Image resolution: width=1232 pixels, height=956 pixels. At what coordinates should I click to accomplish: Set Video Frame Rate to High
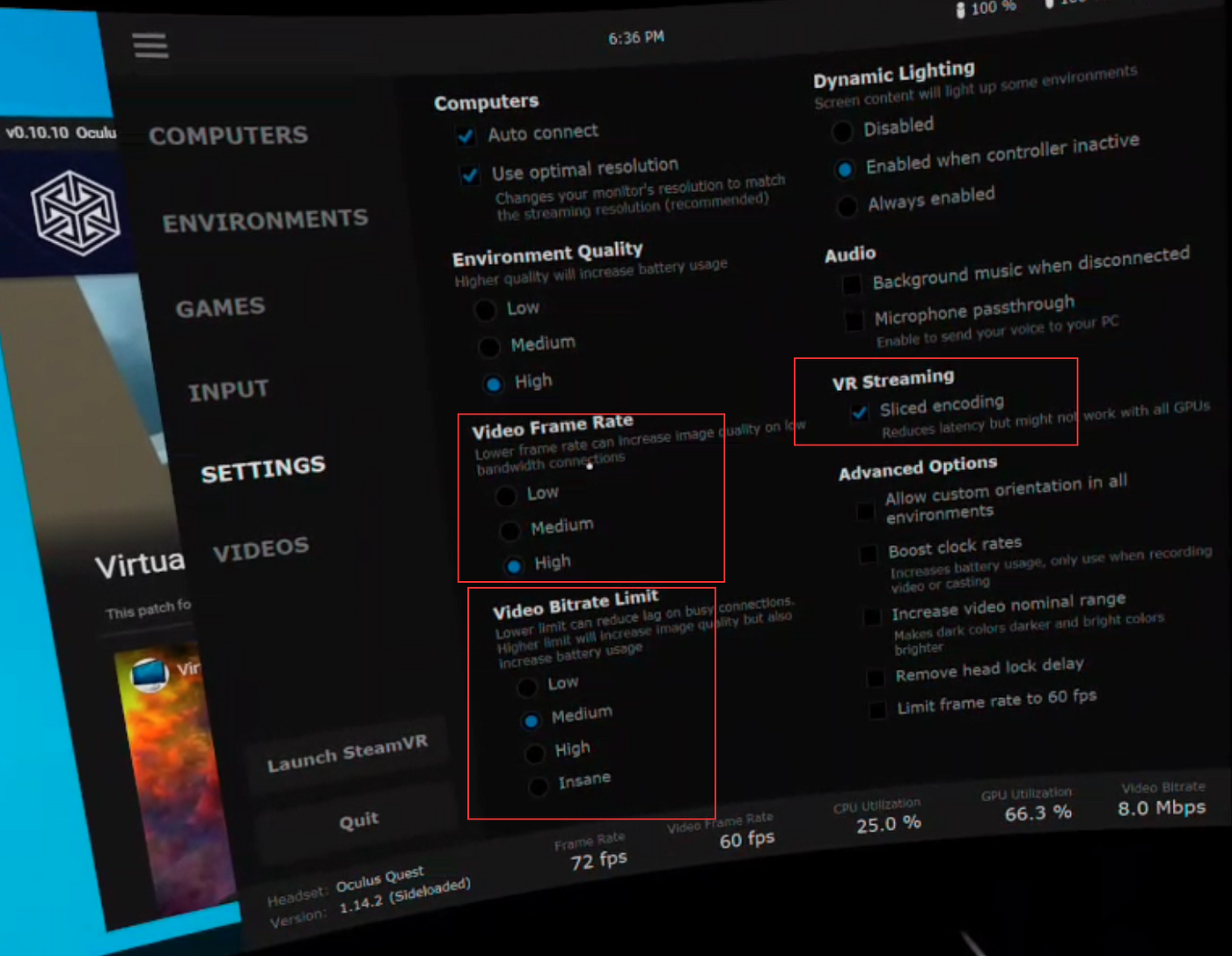[x=514, y=565]
